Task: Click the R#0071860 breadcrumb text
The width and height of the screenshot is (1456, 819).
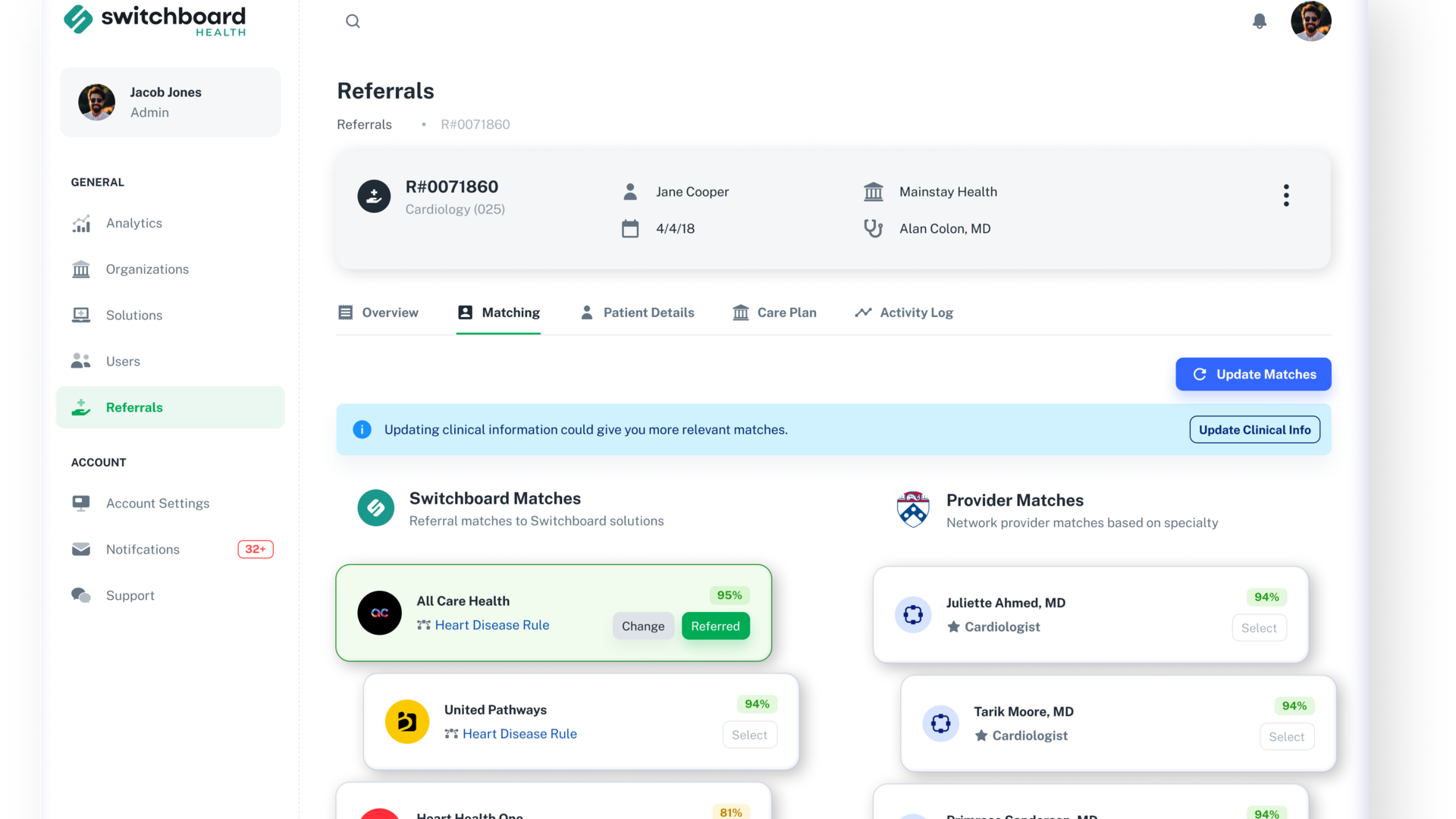Action: tap(475, 124)
